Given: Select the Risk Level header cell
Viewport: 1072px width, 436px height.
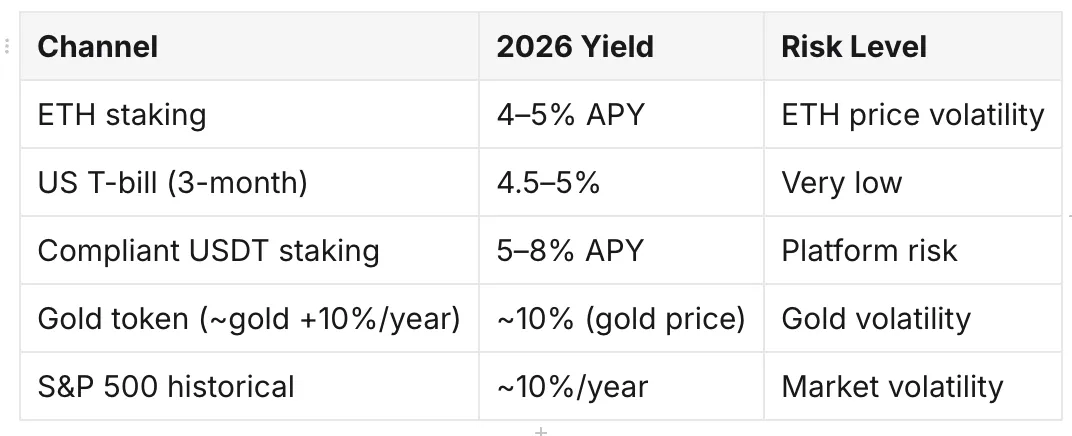Looking at the screenshot, I should (x=913, y=46).
